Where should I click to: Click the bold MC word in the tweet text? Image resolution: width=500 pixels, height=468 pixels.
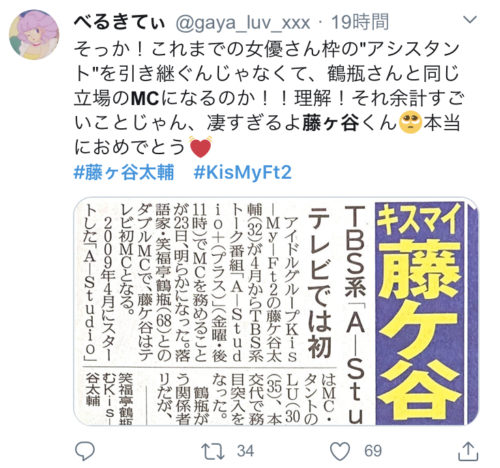pyautogui.click(x=144, y=98)
